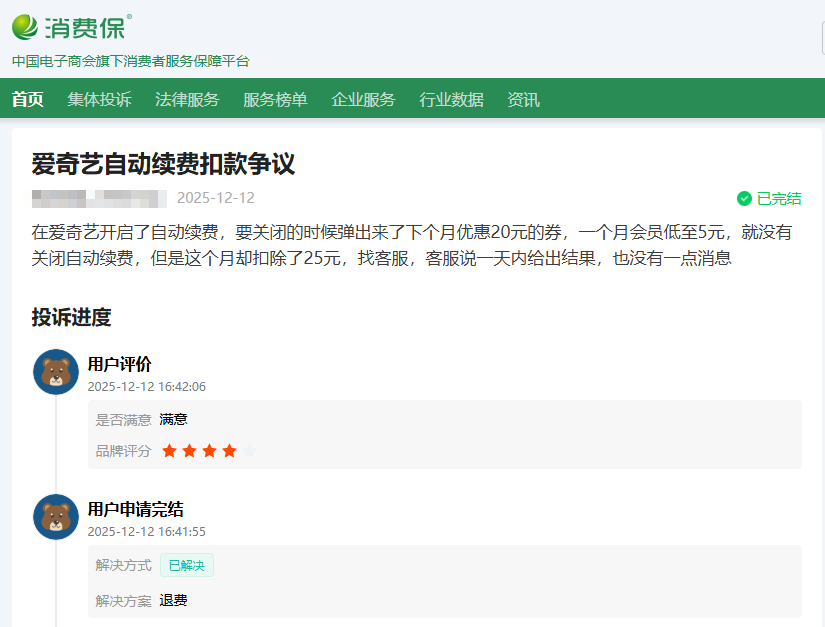This screenshot has height=627, width=825.
Task: Select the first star in 品牌评分
Action: pyautogui.click(x=169, y=451)
